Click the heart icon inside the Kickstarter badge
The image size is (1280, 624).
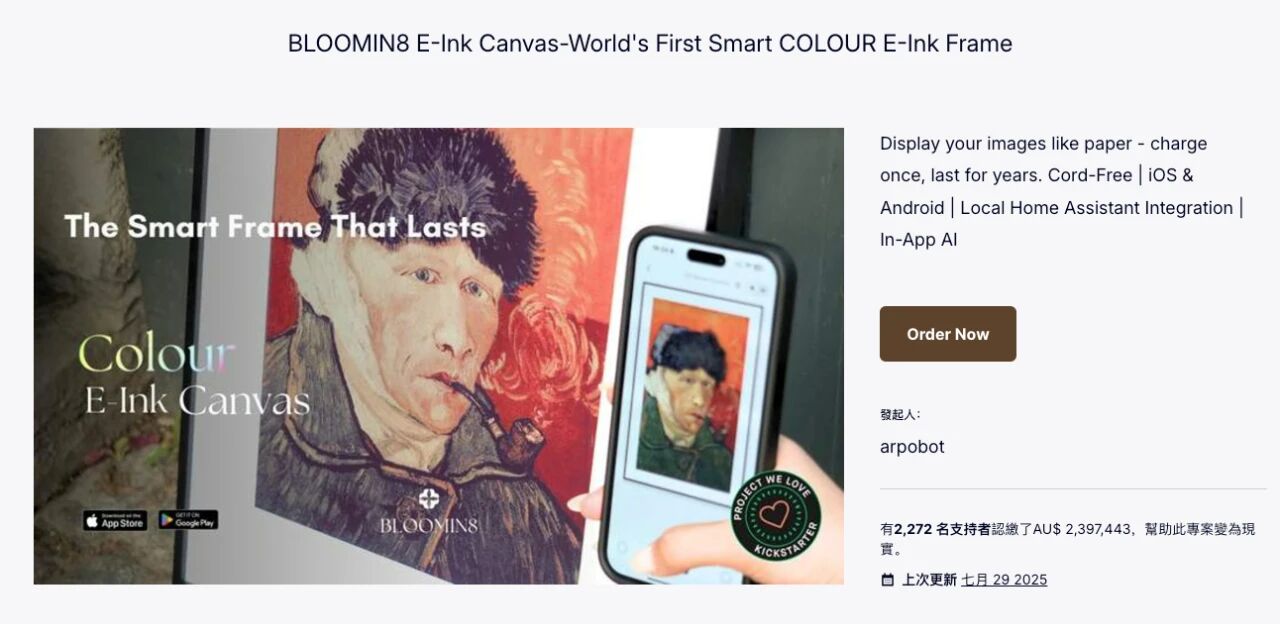775,516
